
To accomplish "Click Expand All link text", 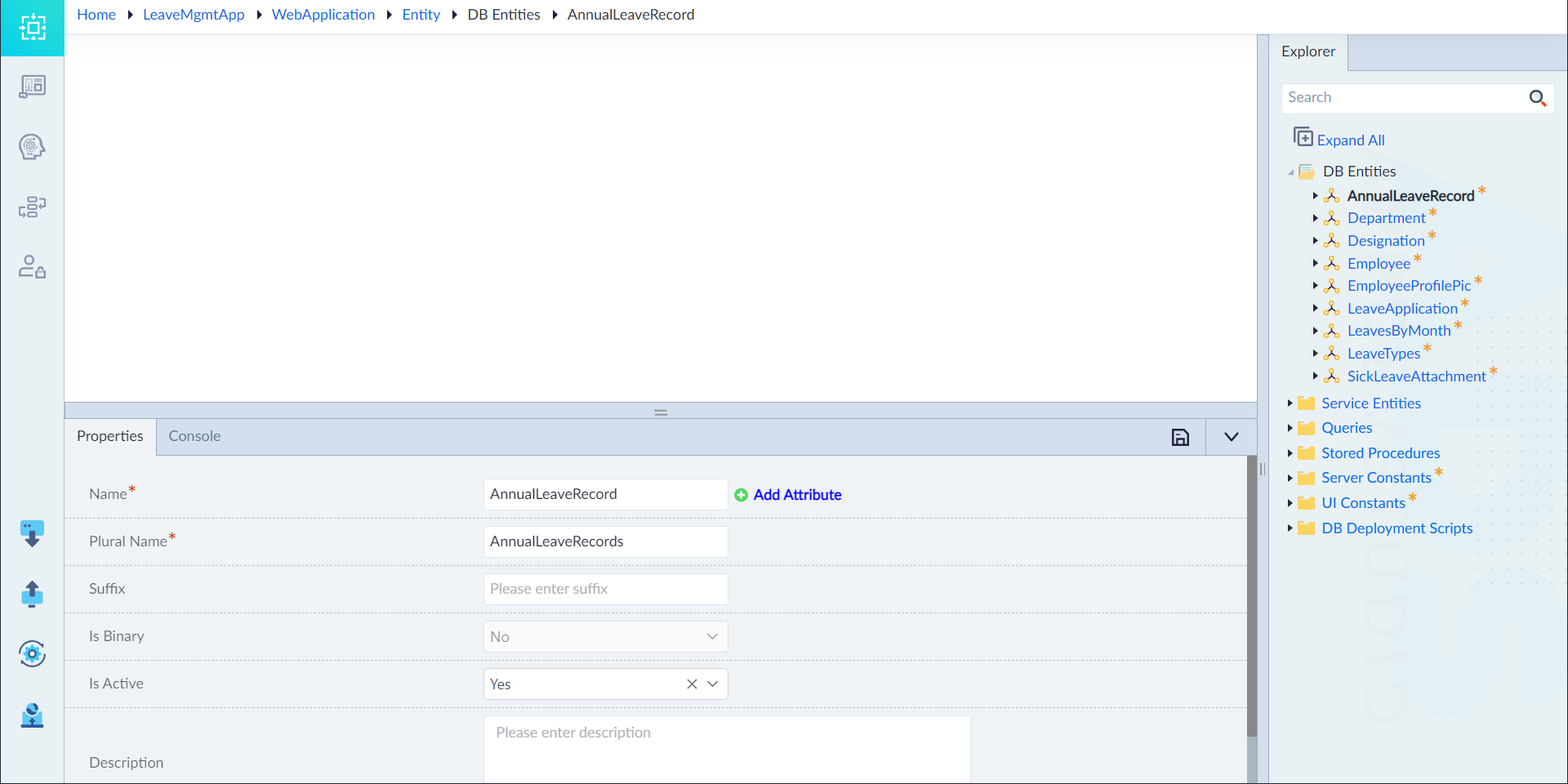I will pyautogui.click(x=1351, y=140).
